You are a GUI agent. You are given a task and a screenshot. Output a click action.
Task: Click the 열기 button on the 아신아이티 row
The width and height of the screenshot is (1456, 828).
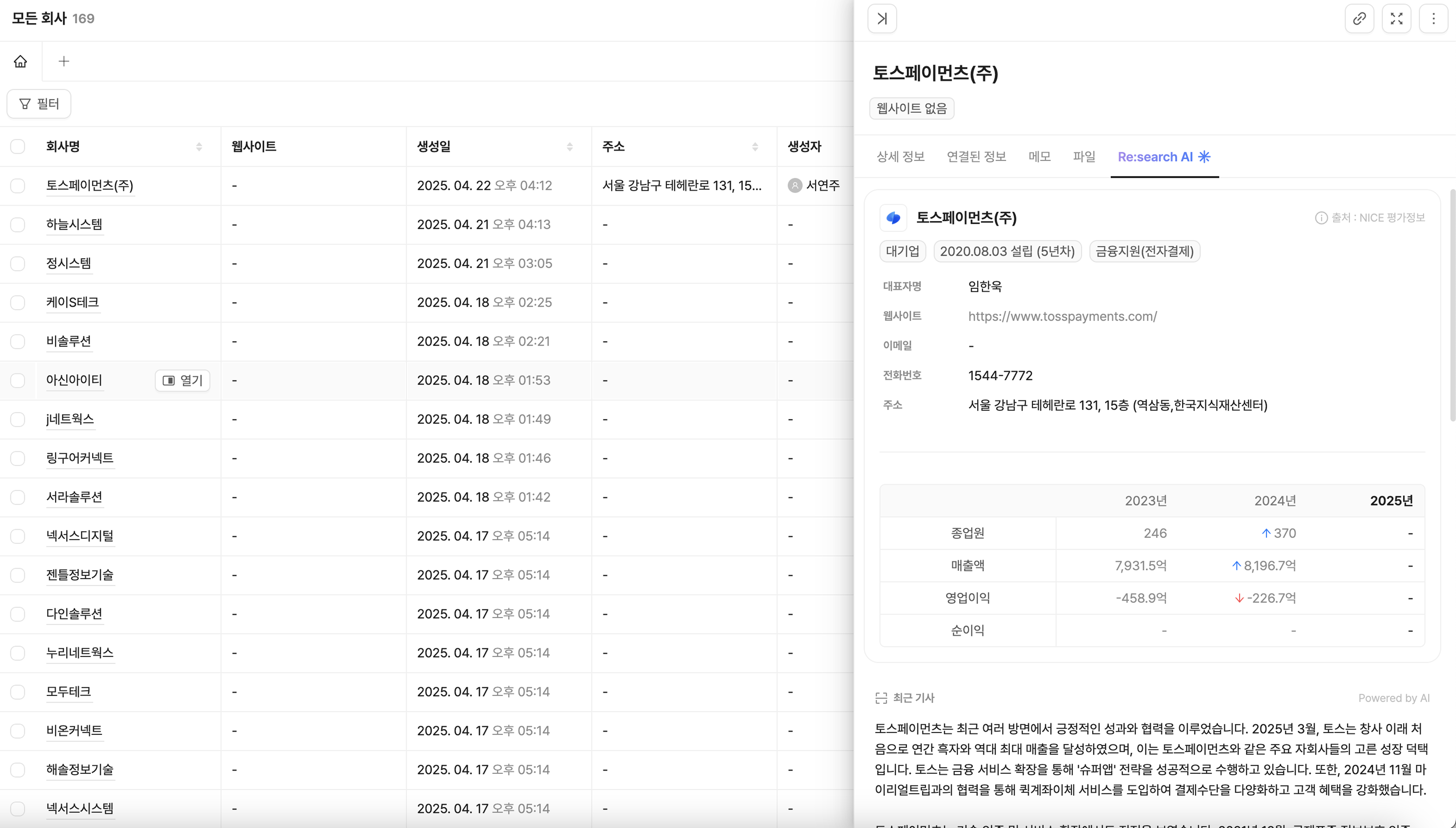coord(183,380)
